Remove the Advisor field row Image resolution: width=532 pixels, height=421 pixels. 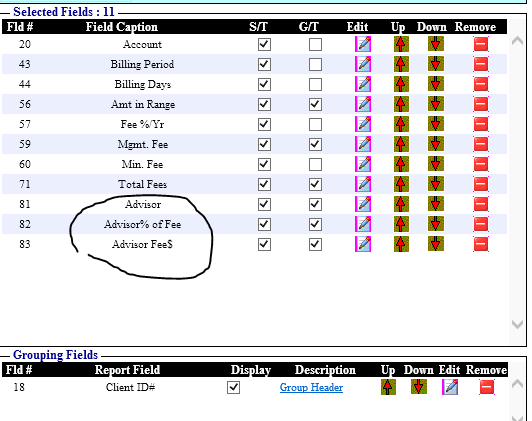coord(481,204)
